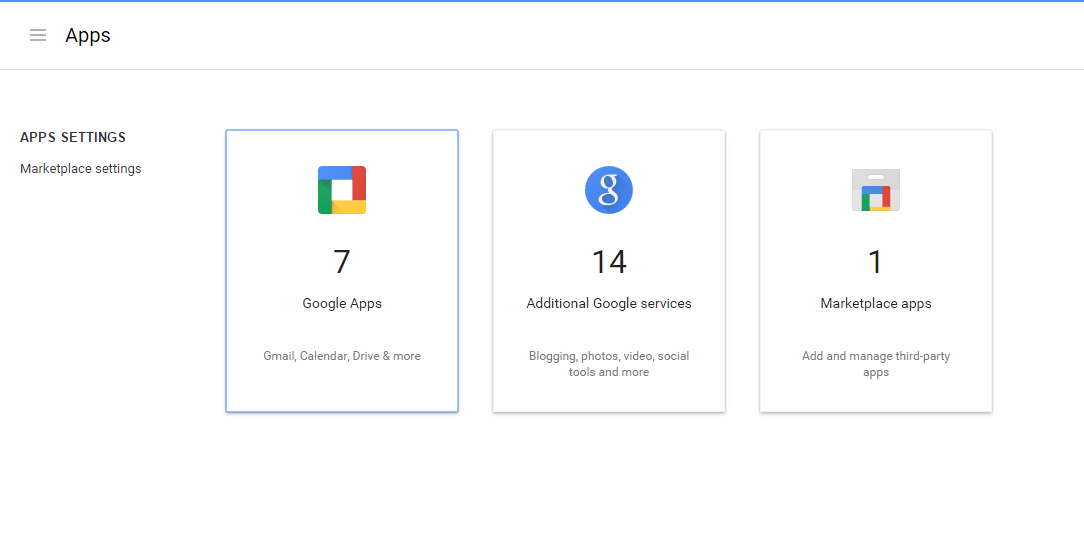
Task: Open the Google Apps label
Action: click(x=342, y=303)
